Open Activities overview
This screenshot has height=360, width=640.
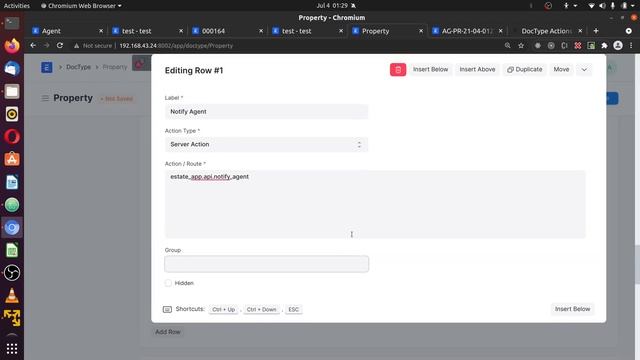coord(17,6)
